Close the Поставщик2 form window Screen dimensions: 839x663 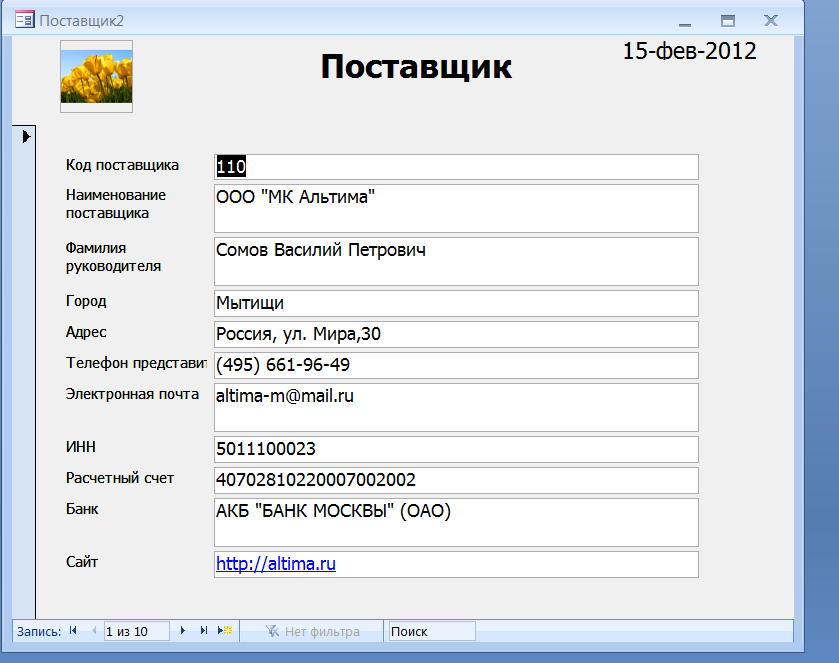pyautogui.click(x=771, y=20)
